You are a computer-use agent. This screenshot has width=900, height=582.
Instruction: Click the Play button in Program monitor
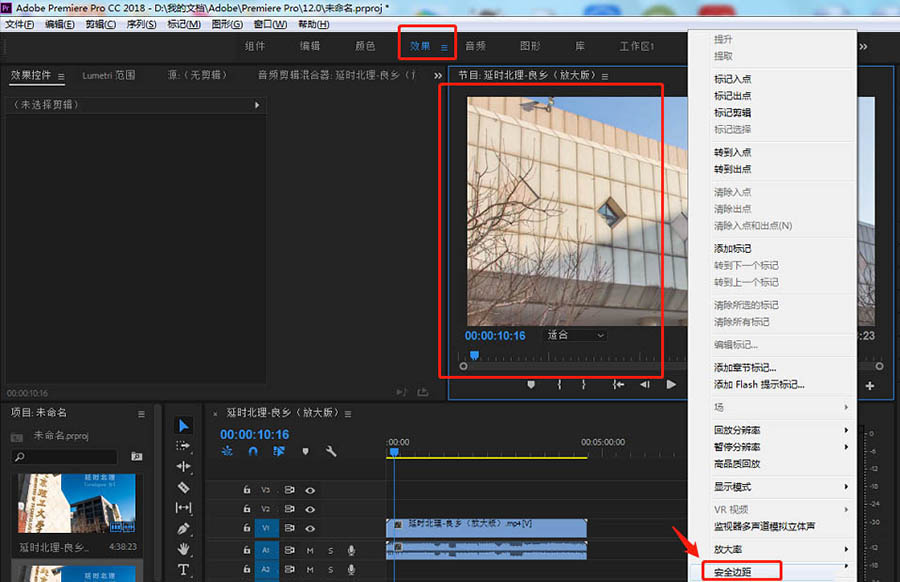pyautogui.click(x=670, y=384)
